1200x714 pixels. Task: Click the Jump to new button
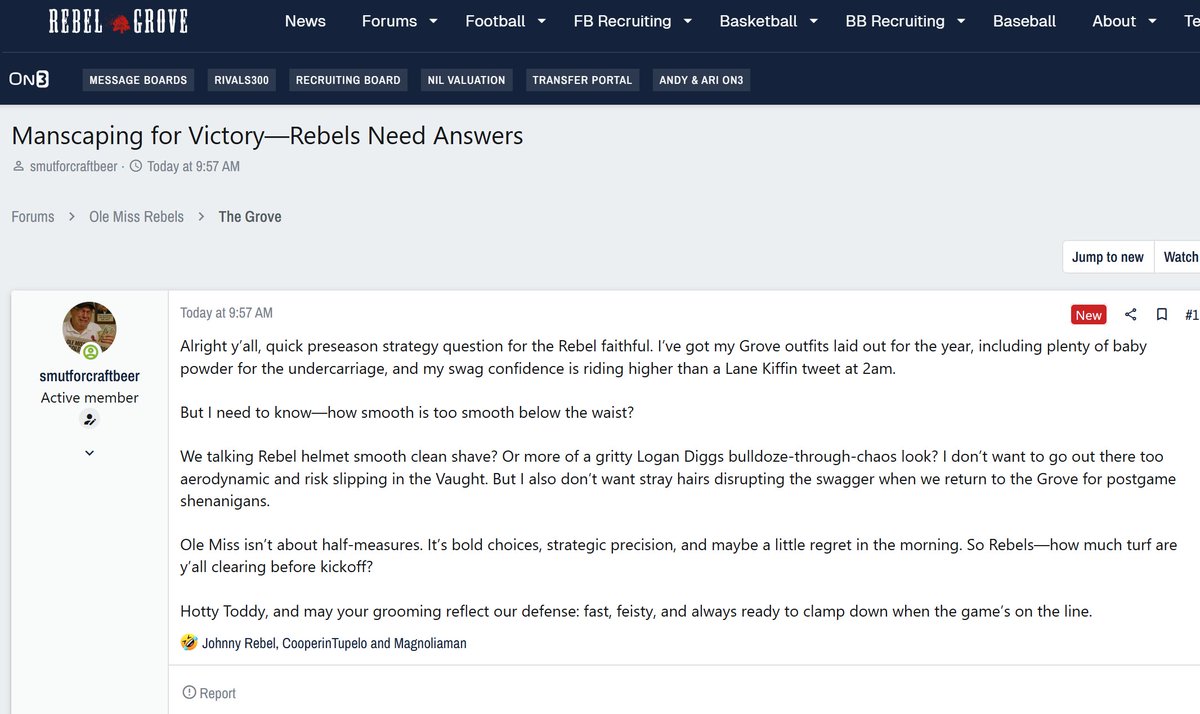[1108, 257]
